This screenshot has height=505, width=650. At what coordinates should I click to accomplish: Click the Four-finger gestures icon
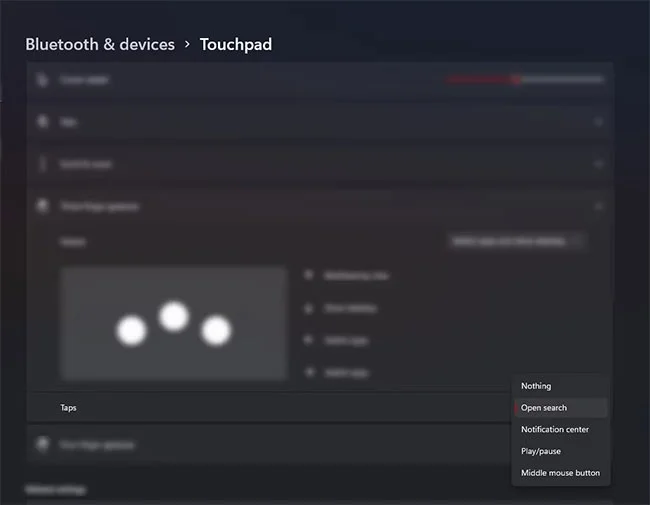point(42,444)
